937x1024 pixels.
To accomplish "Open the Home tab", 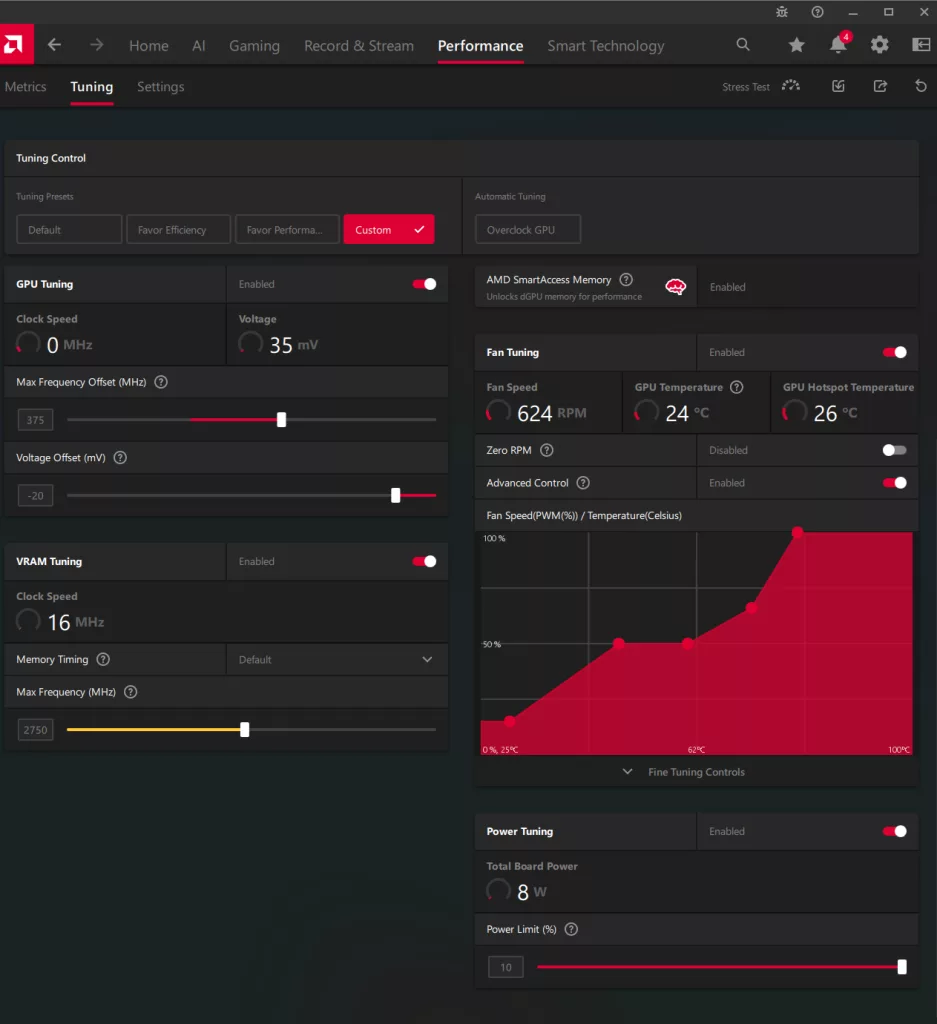I will pyautogui.click(x=149, y=46).
